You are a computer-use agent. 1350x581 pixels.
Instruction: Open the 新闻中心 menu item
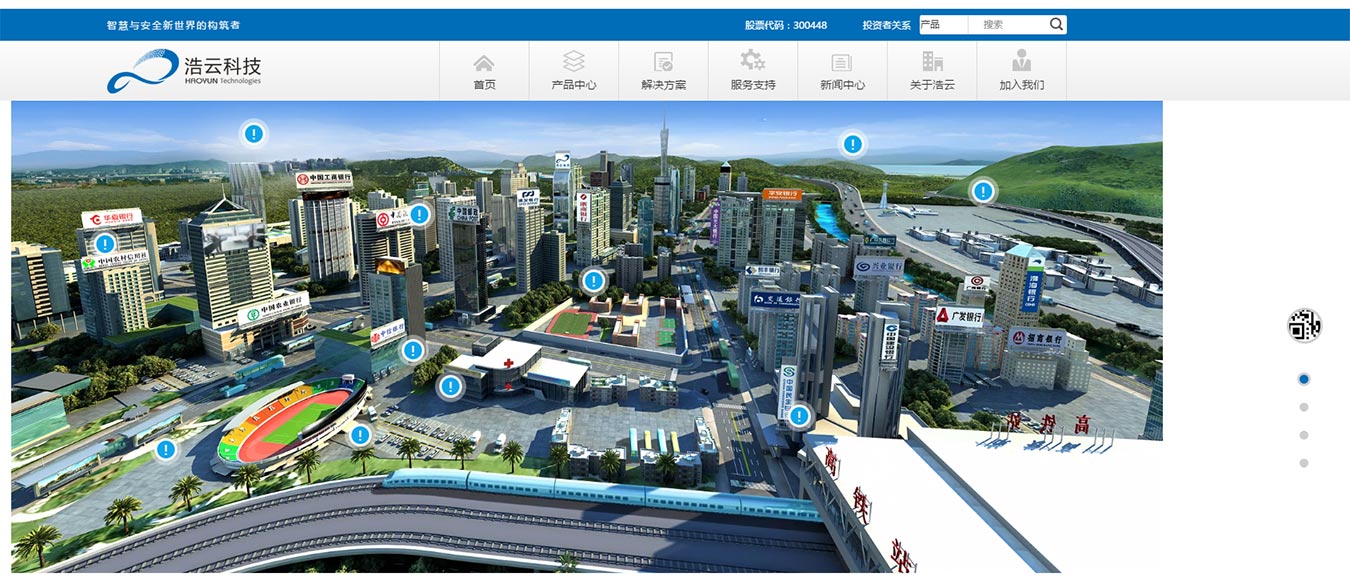[842, 71]
